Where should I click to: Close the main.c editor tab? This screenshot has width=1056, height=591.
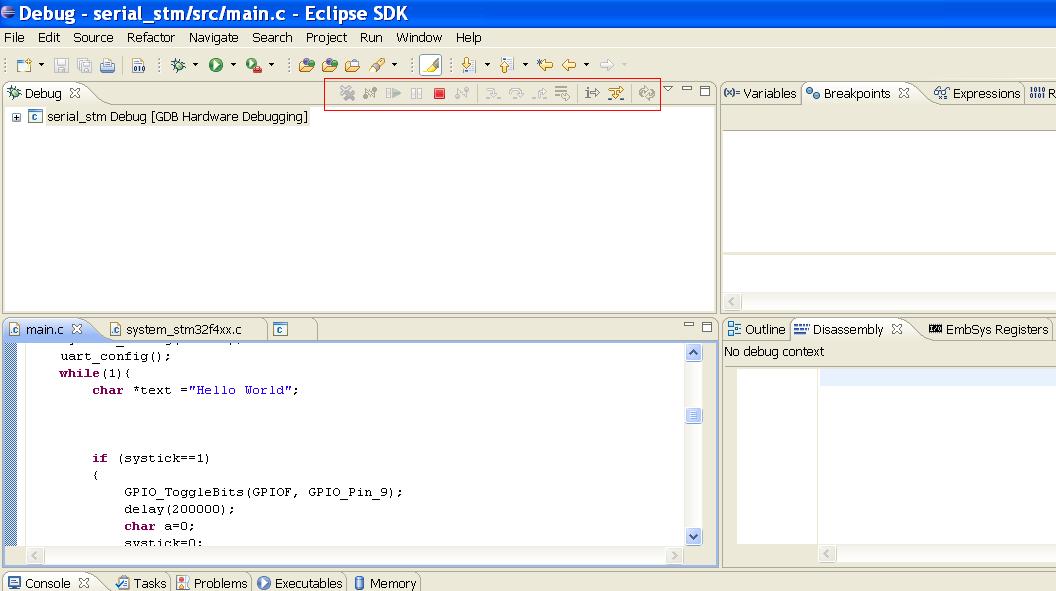tap(77, 329)
